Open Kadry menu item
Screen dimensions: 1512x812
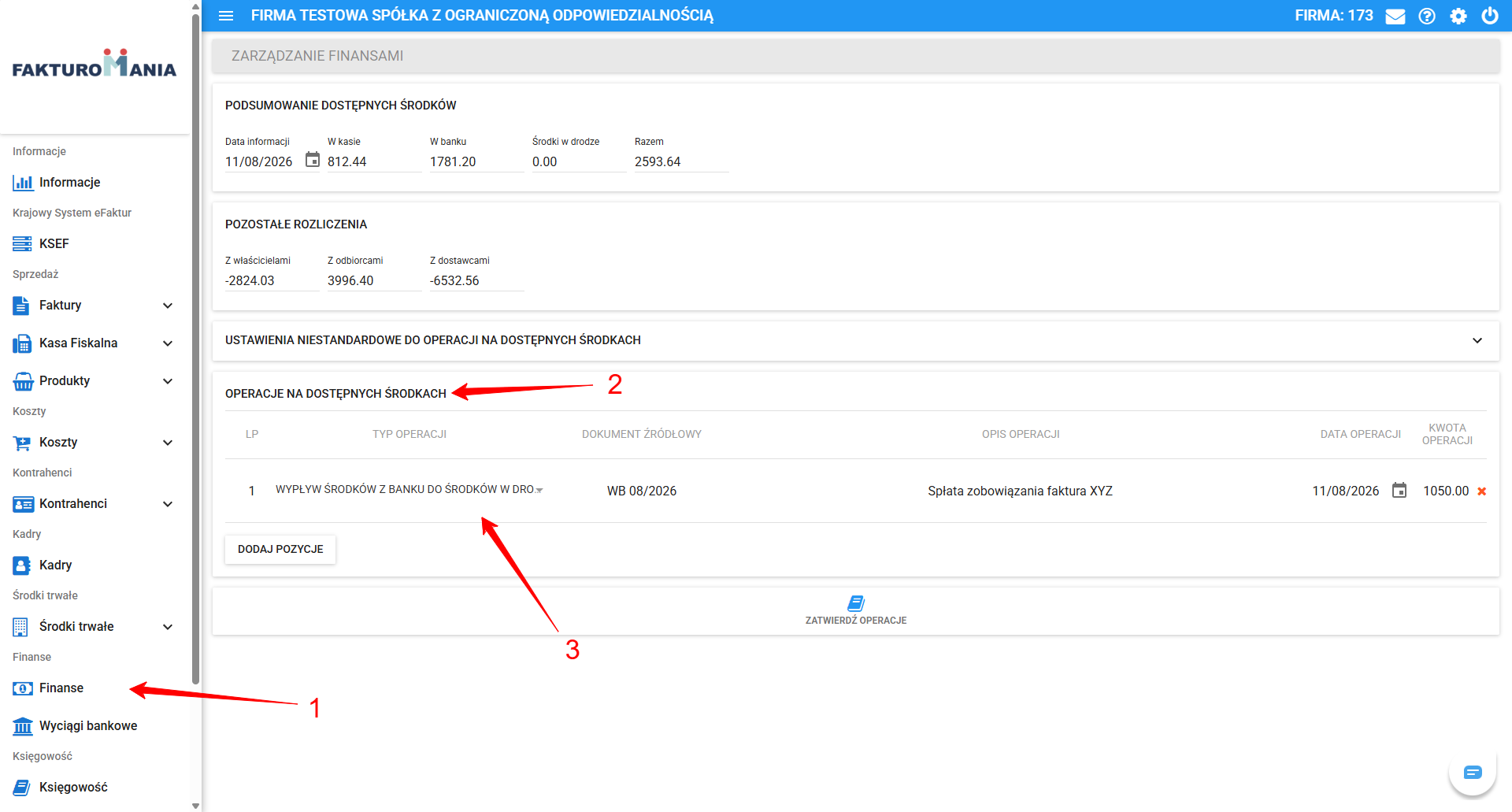tap(95, 565)
